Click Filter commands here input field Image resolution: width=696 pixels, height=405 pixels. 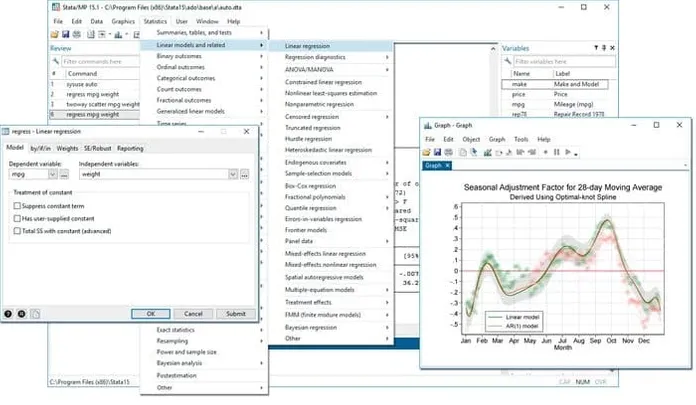pos(100,61)
